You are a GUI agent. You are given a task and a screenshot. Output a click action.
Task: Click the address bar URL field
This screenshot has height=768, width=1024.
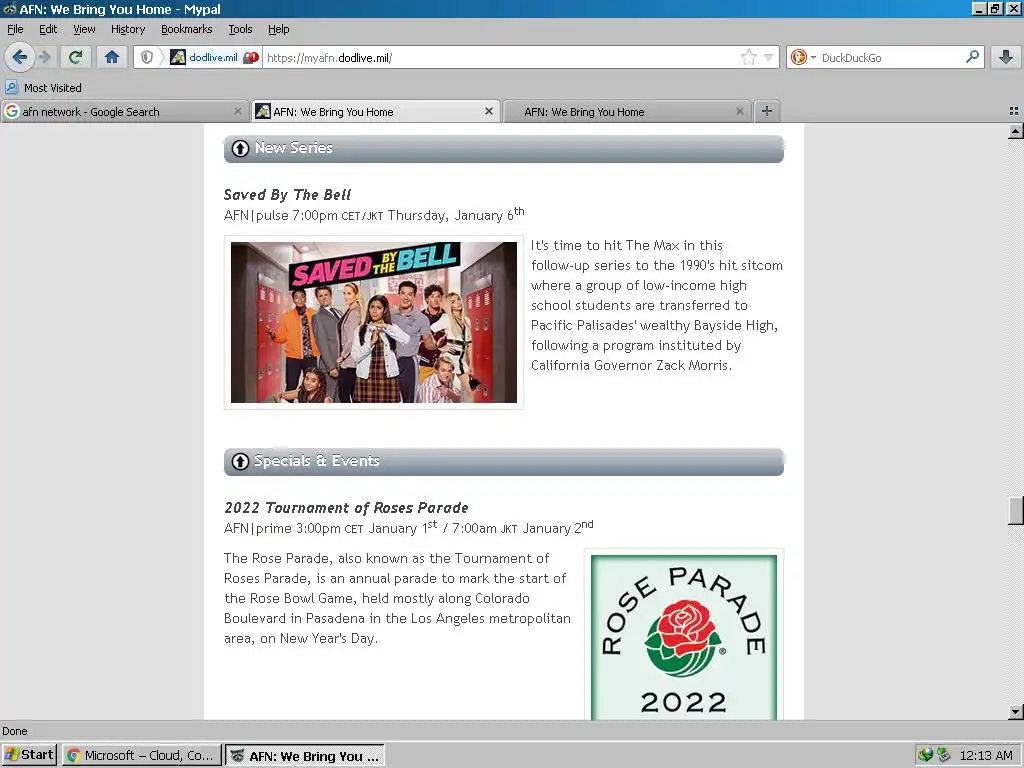coord(500,57)
